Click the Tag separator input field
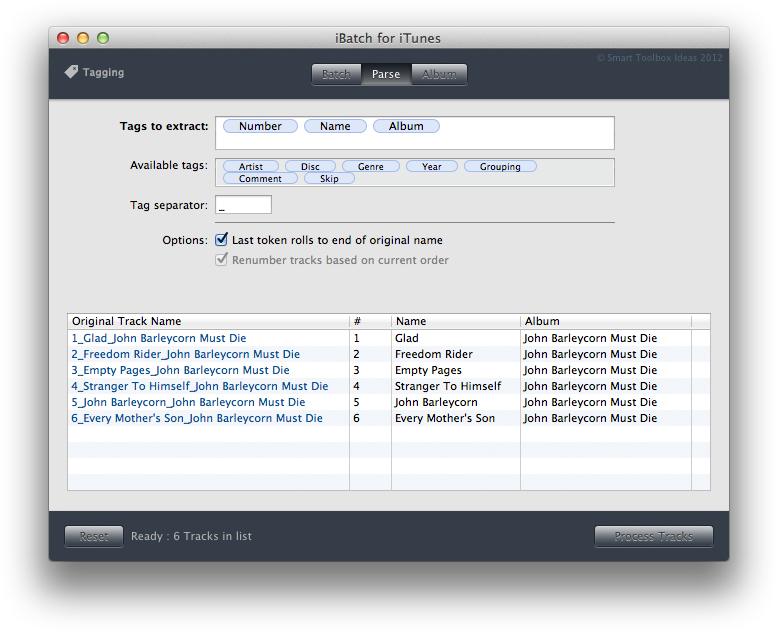778x632 pixels. (x=243, y=204)
